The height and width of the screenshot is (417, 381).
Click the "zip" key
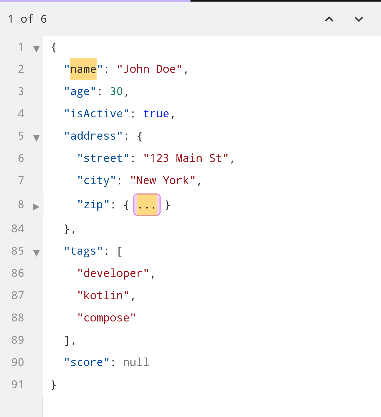click(93, 205)
